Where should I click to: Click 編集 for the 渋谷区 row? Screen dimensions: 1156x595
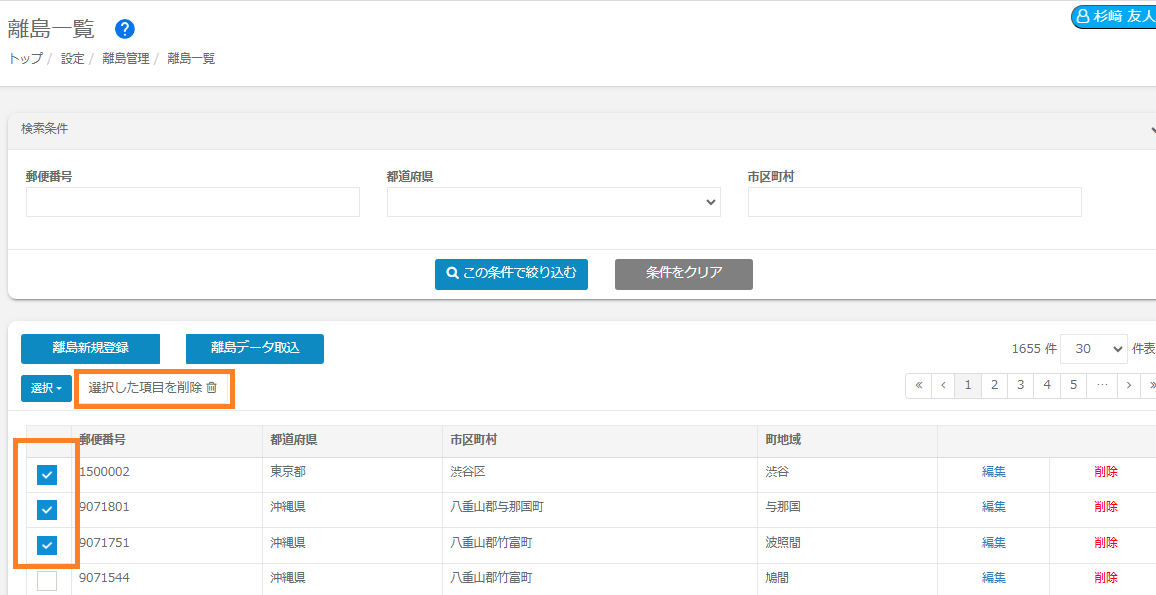(x=993, y=472)
